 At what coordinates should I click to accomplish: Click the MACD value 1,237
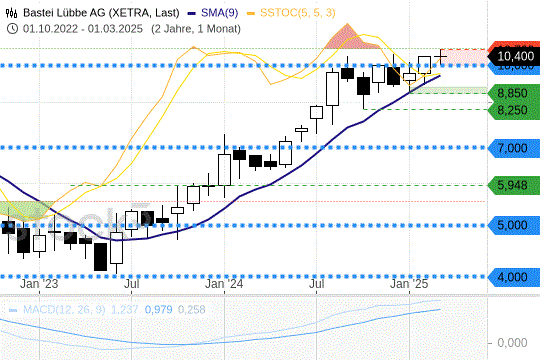(124, 309)
